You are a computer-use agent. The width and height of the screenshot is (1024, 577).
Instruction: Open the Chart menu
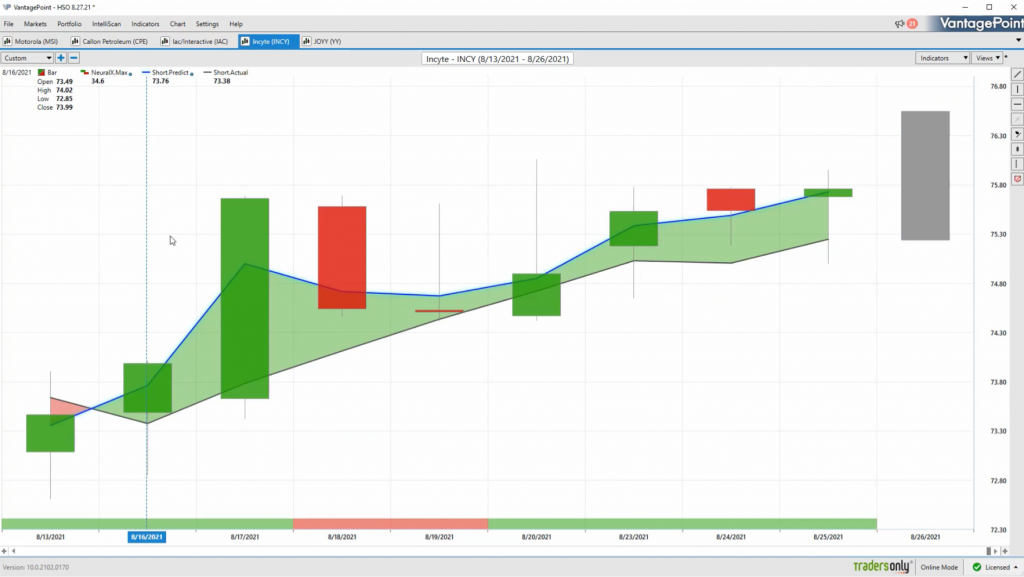[178, 23]
